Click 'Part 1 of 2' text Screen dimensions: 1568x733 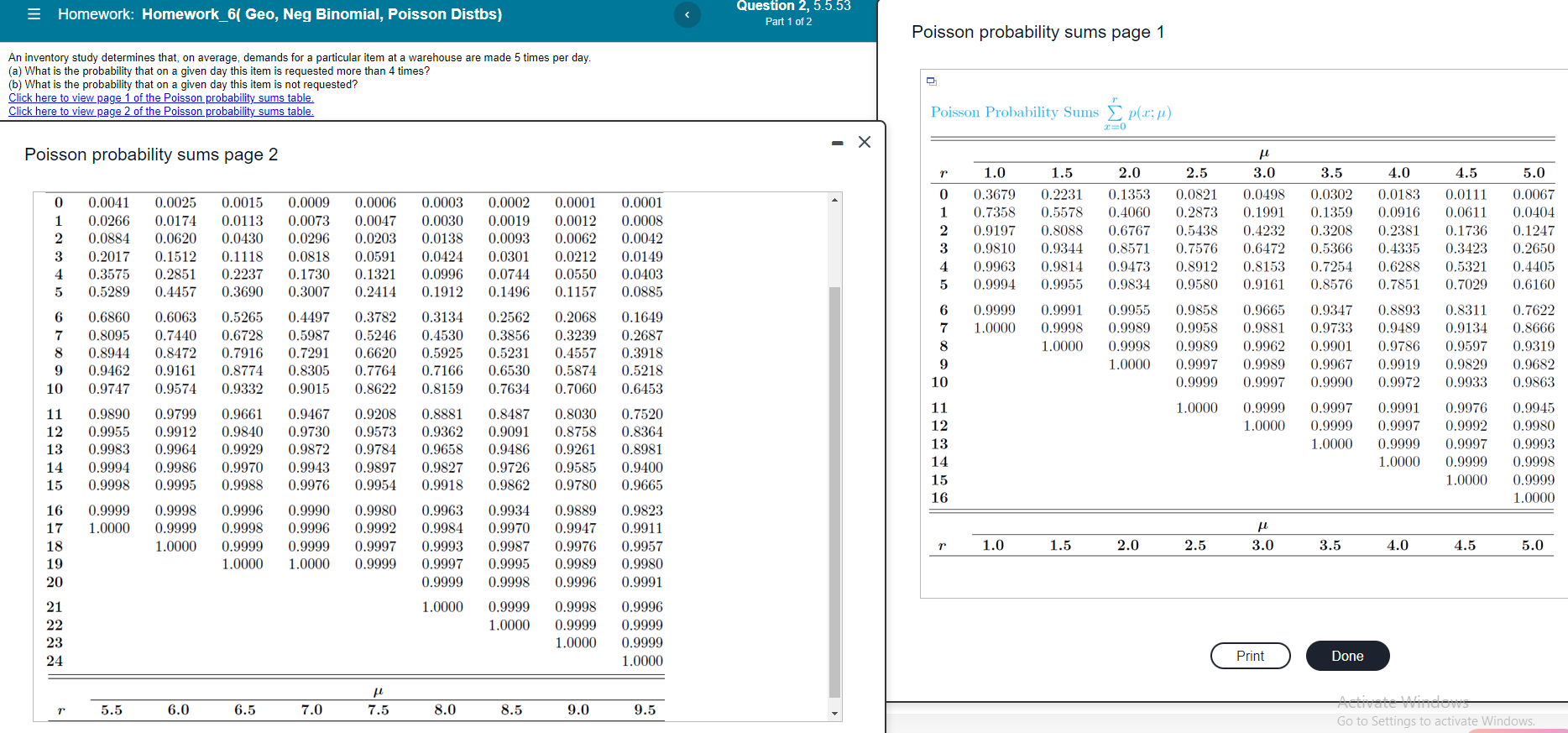[788, 22]
